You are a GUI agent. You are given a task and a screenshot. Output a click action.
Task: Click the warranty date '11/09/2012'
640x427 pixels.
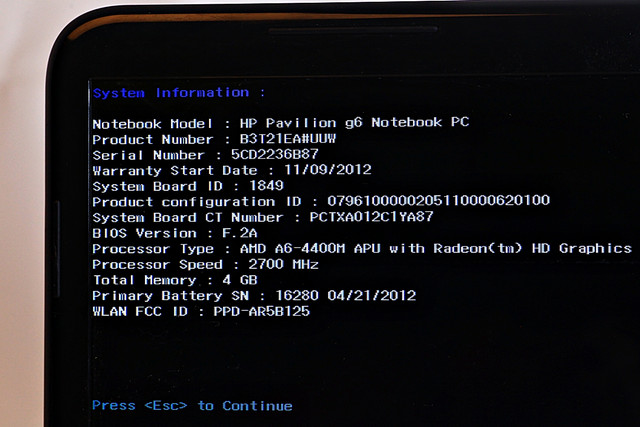click(328, 169)
